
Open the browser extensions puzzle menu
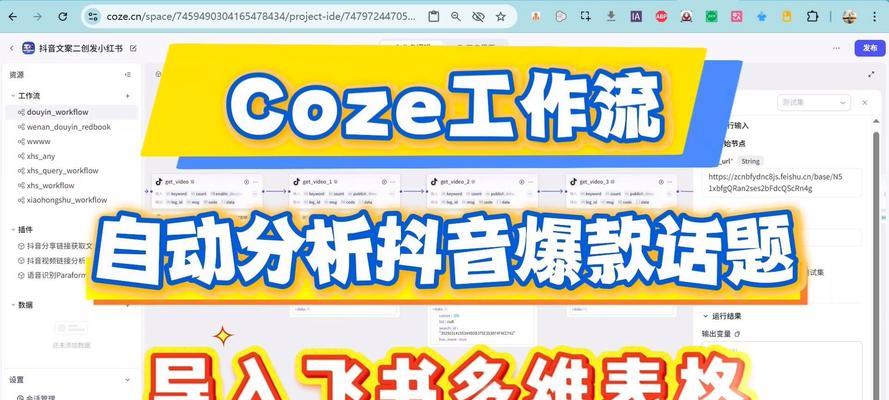point(812,16)
